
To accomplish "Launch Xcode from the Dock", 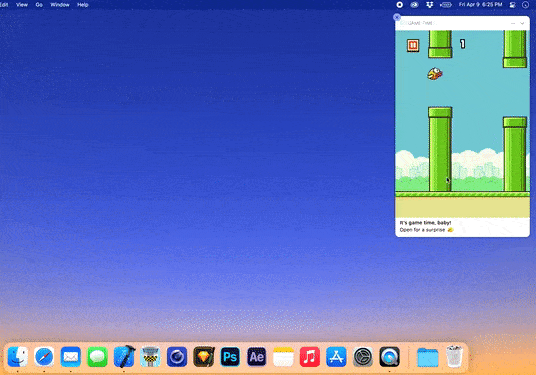I will (x=124, y=357).
